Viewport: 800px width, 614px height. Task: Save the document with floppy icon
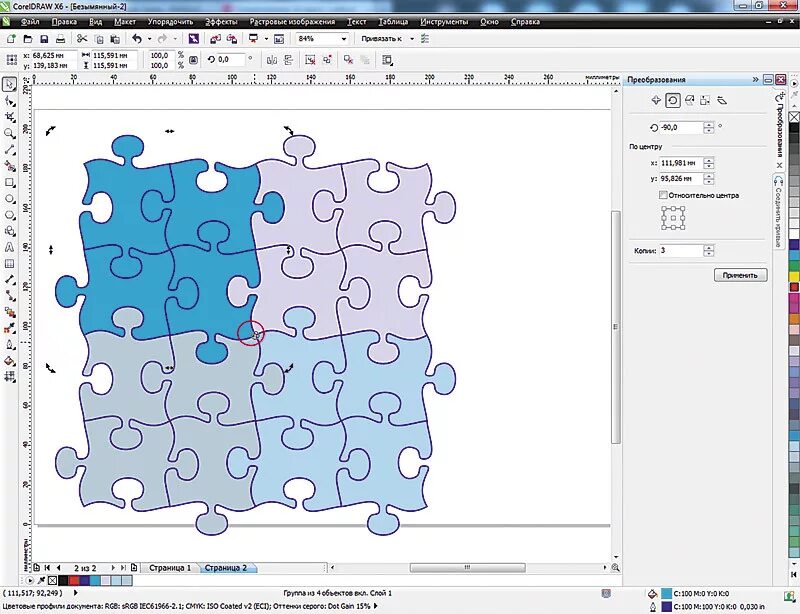[44, 39]
